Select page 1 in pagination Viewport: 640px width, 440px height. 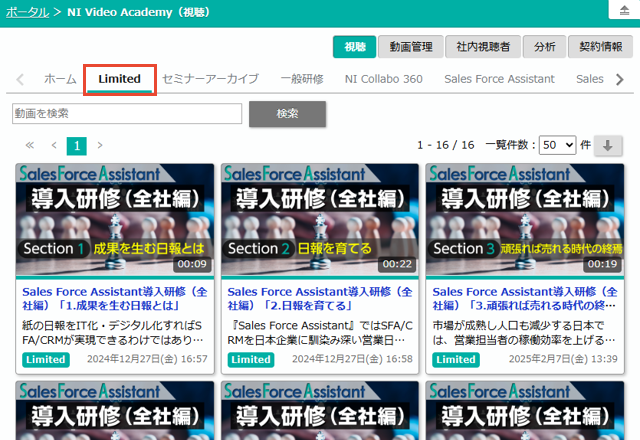77,146
